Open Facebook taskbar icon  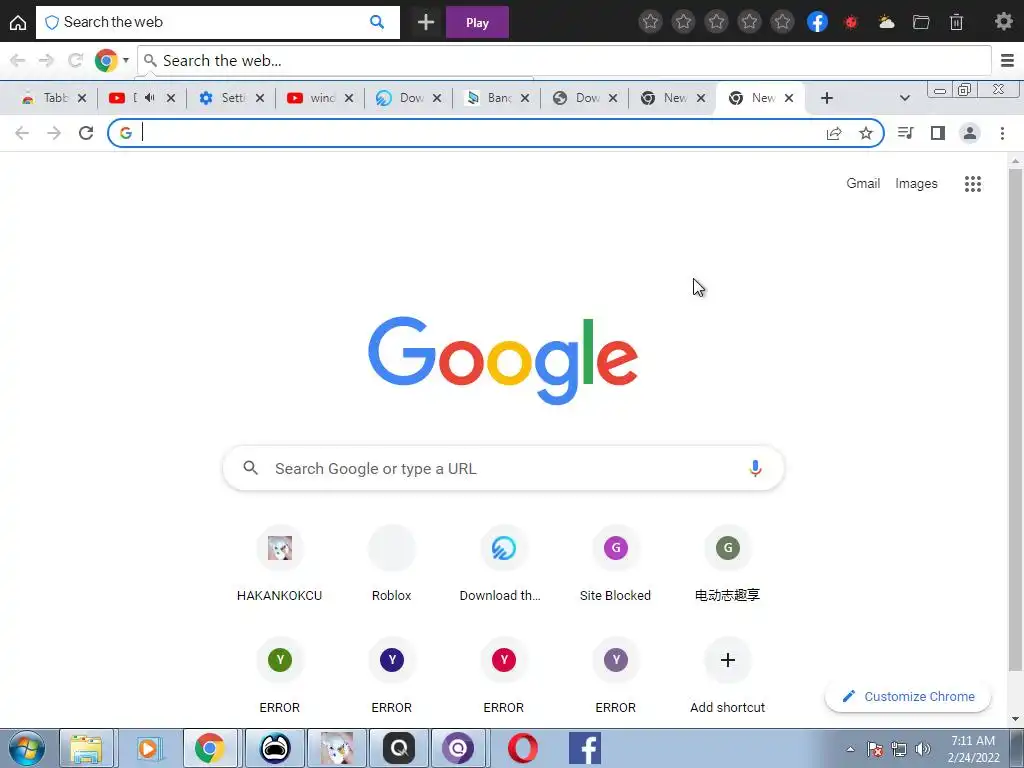click(584, 748)
